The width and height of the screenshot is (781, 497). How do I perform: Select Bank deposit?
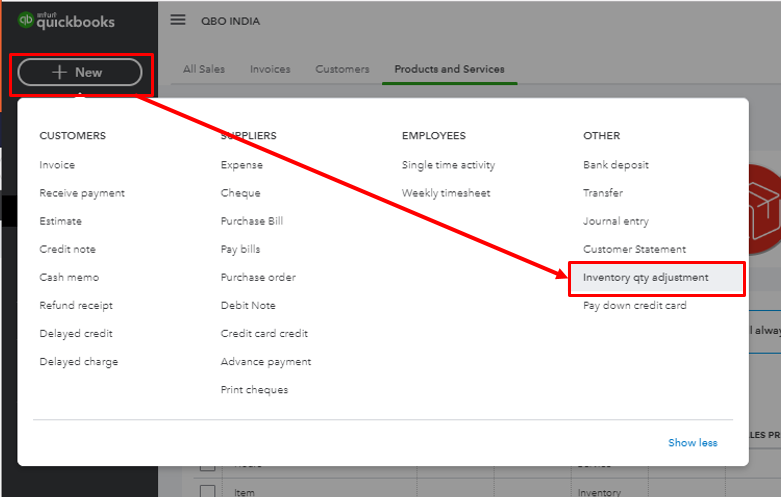pyautogui.click(x=616, y=165)
